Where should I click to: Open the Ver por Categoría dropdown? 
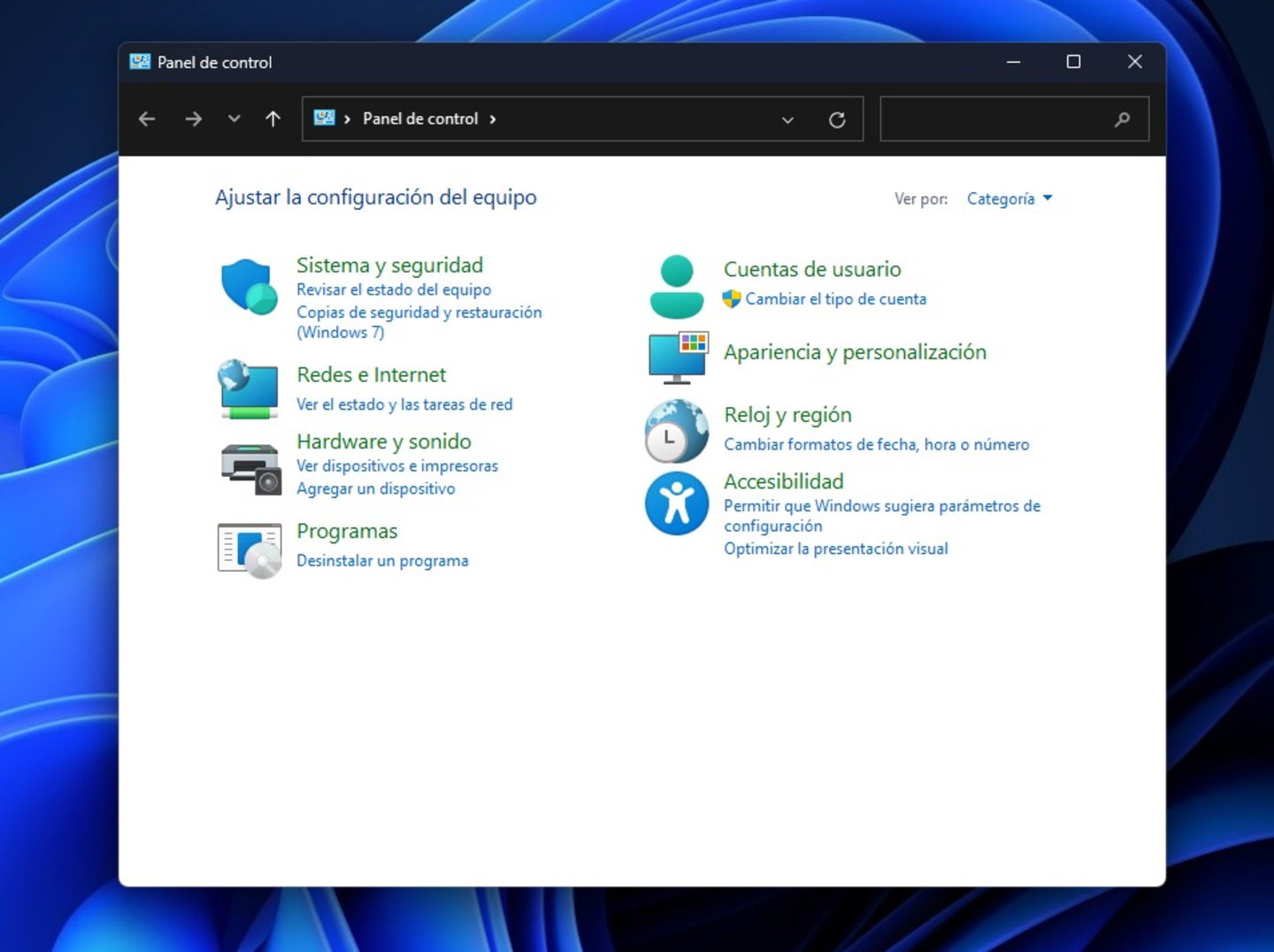point(1009,198)
